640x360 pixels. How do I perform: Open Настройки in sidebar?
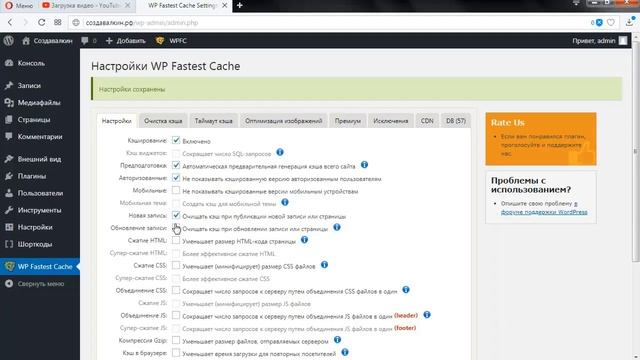[35, 227]
